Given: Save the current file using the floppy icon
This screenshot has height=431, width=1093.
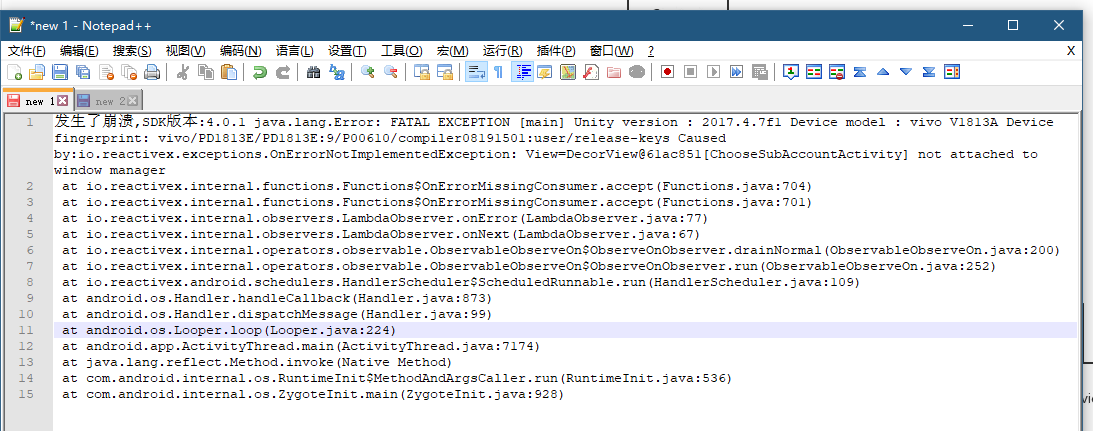Looking at the screenshot, I should tap(60, 72).
